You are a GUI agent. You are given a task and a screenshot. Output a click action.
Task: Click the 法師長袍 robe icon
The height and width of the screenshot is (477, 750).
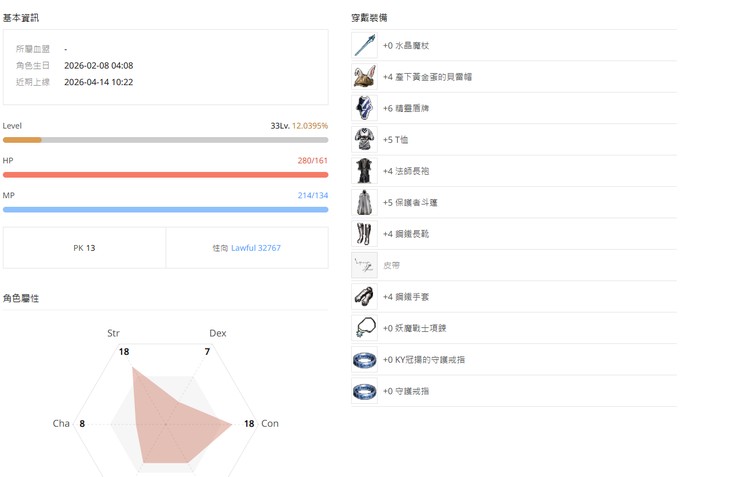pos(364,171)
